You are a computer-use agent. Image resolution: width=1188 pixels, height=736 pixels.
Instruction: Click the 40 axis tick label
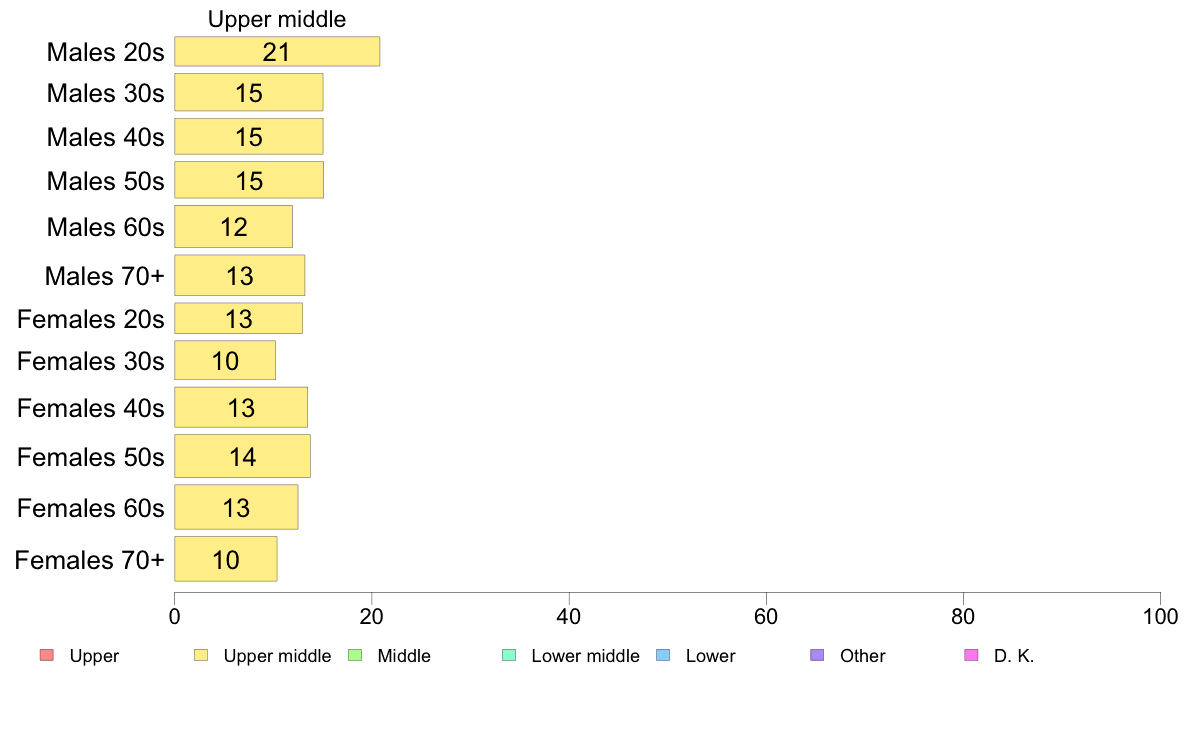569,617
